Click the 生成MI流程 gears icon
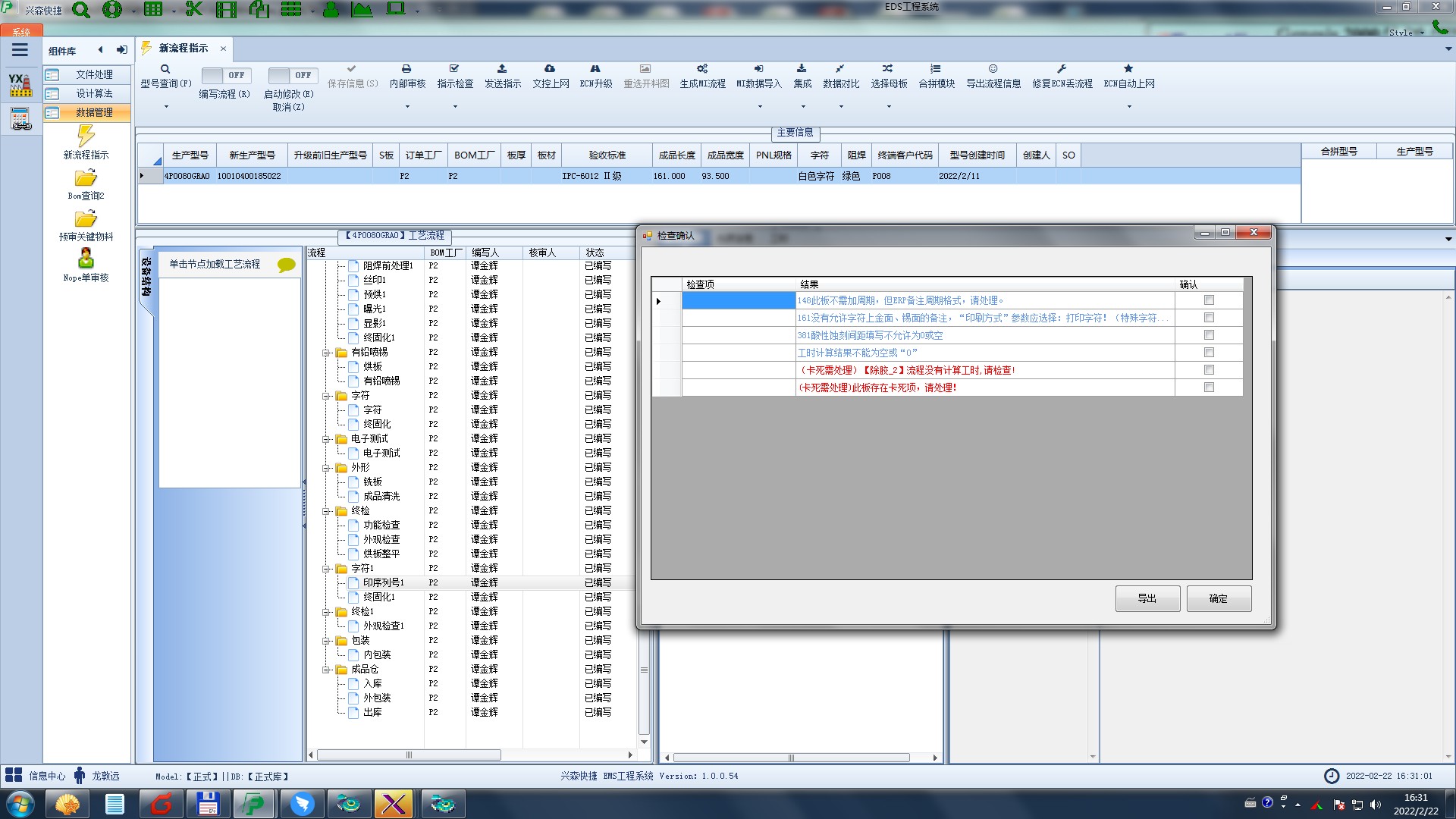This screenshot has width=1456, height=819. [x=702, y=69]
